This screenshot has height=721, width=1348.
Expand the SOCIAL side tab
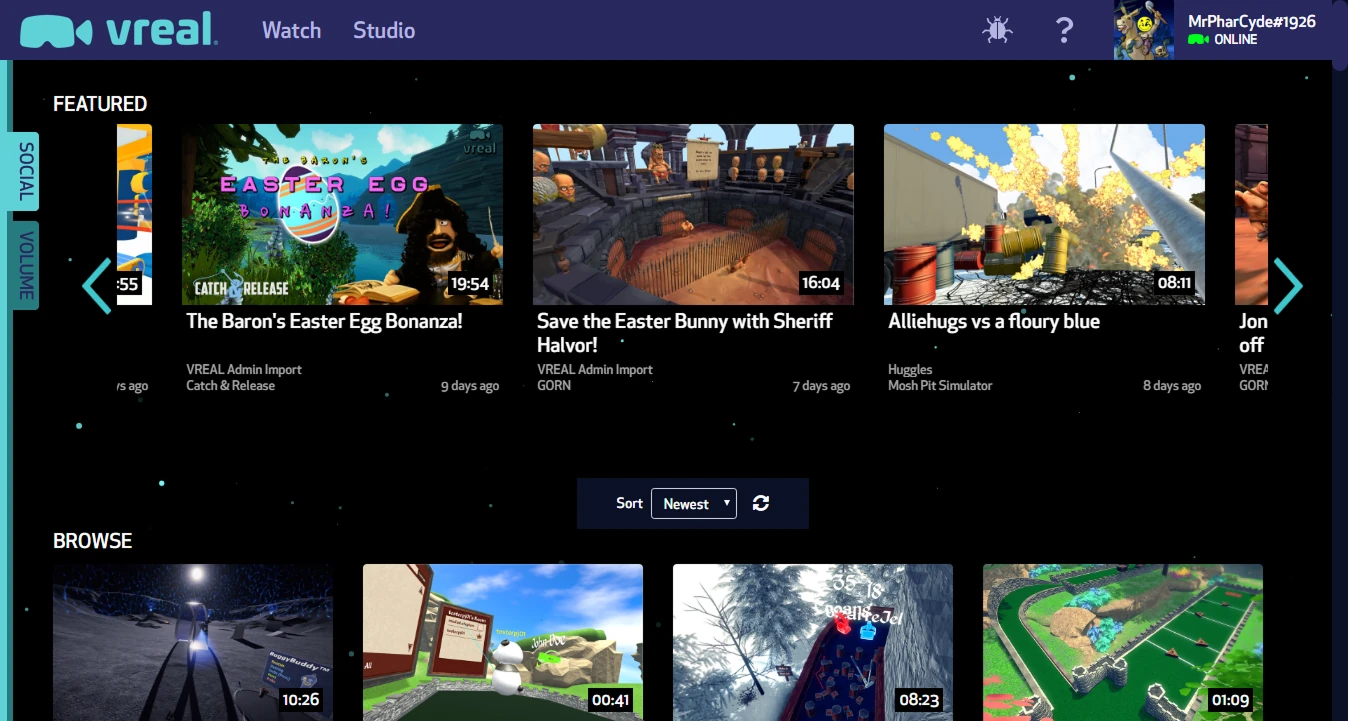26,171
